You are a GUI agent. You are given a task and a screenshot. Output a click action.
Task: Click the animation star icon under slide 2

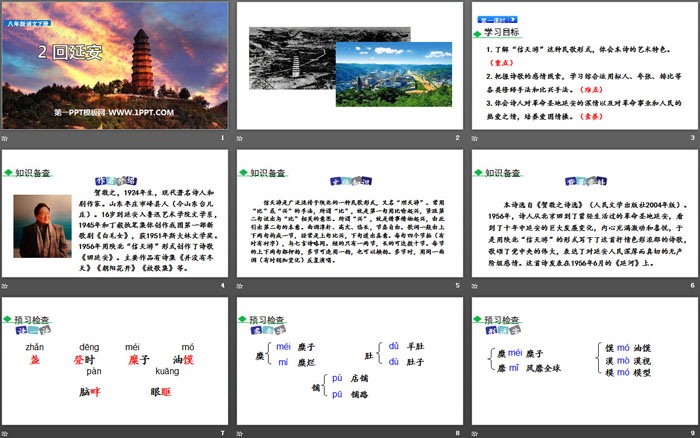click(x=240, y=138)
